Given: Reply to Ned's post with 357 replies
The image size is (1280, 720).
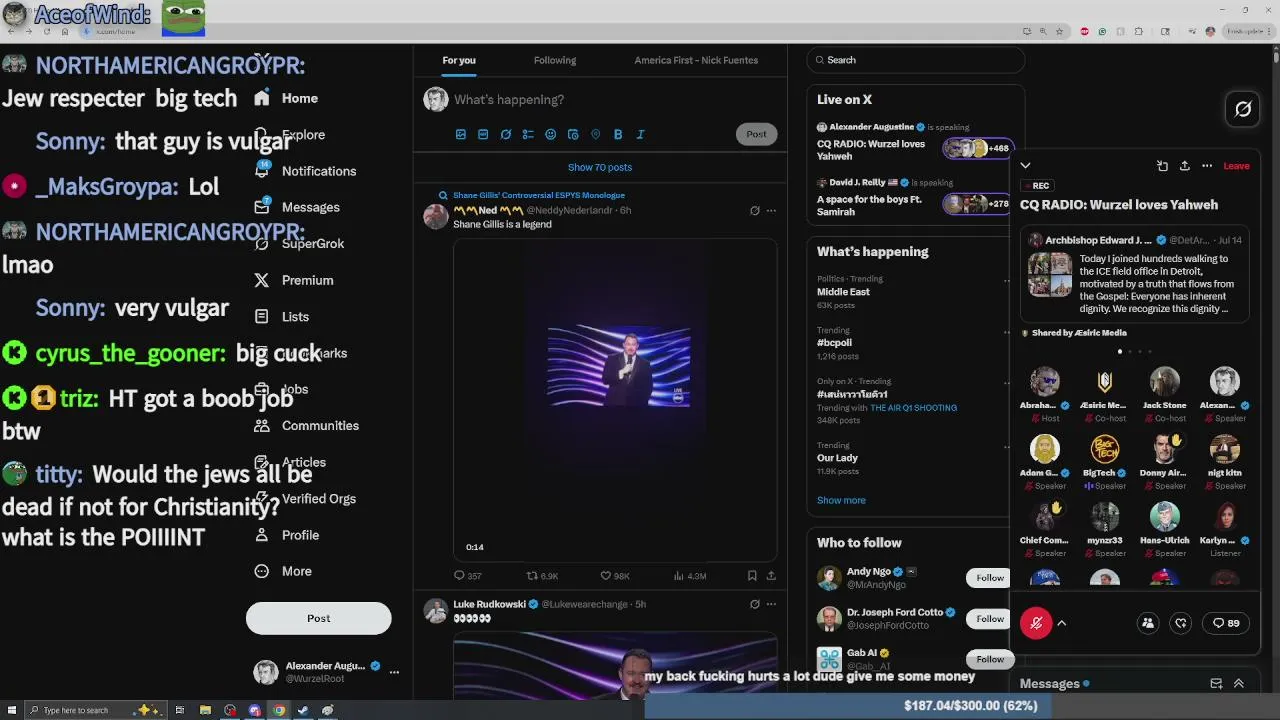Looking at the screenshot, I should pos(467,576).
